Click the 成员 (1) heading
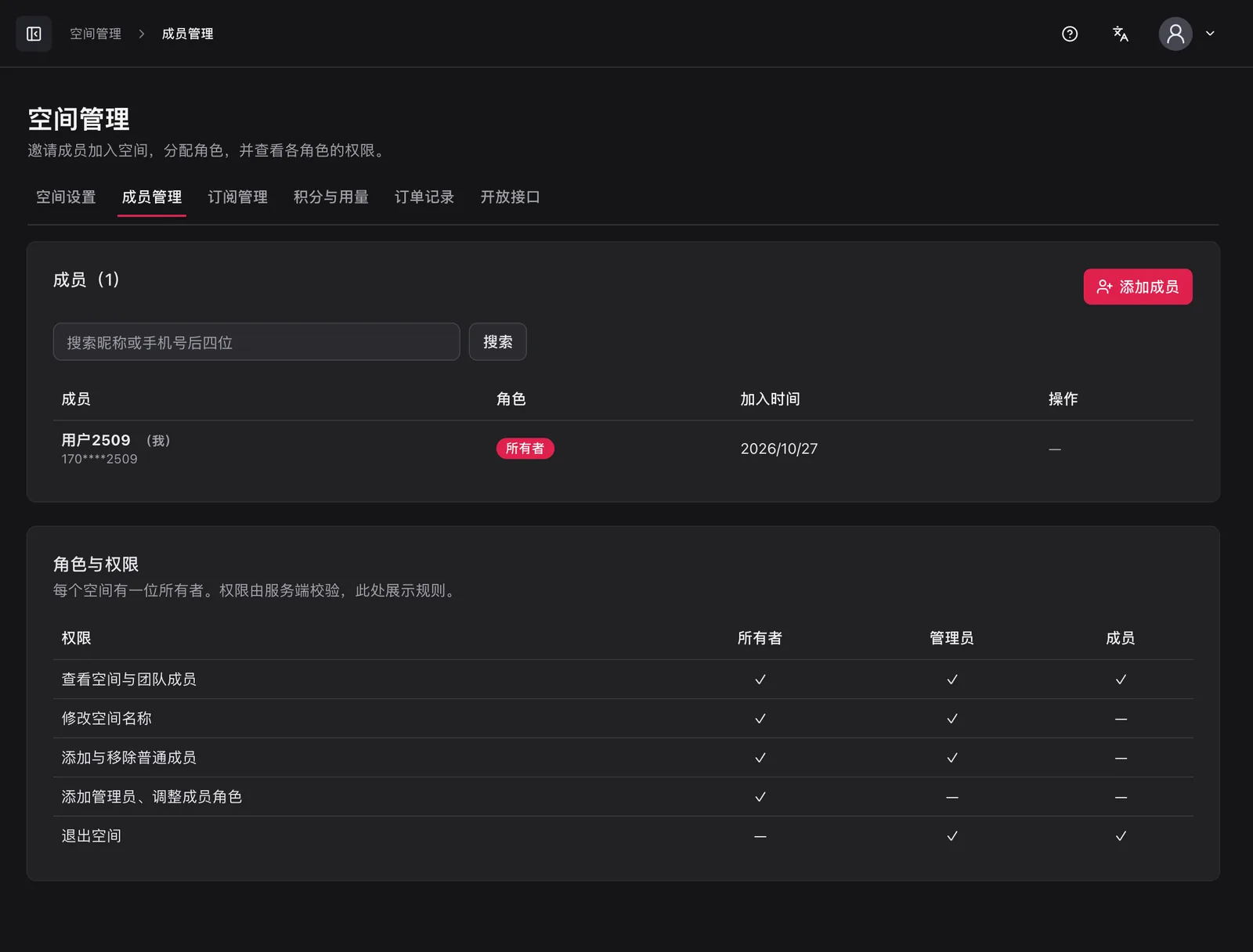Viewport: 1253px width, 952px height. click(x=86, y=279)
